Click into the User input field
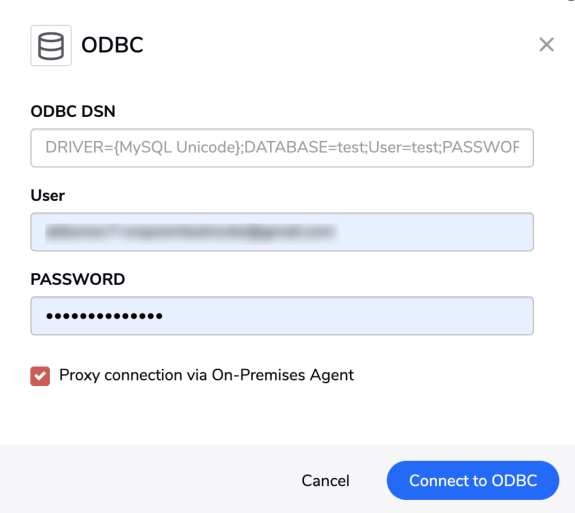Viewport: 575px width, 513px height. pyautogui.click(x=282, y=232)
